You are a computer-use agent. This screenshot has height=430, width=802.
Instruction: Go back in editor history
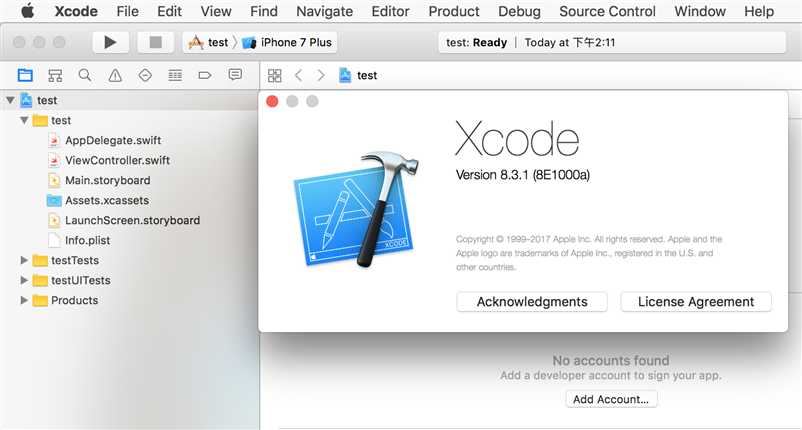point(299,76)
